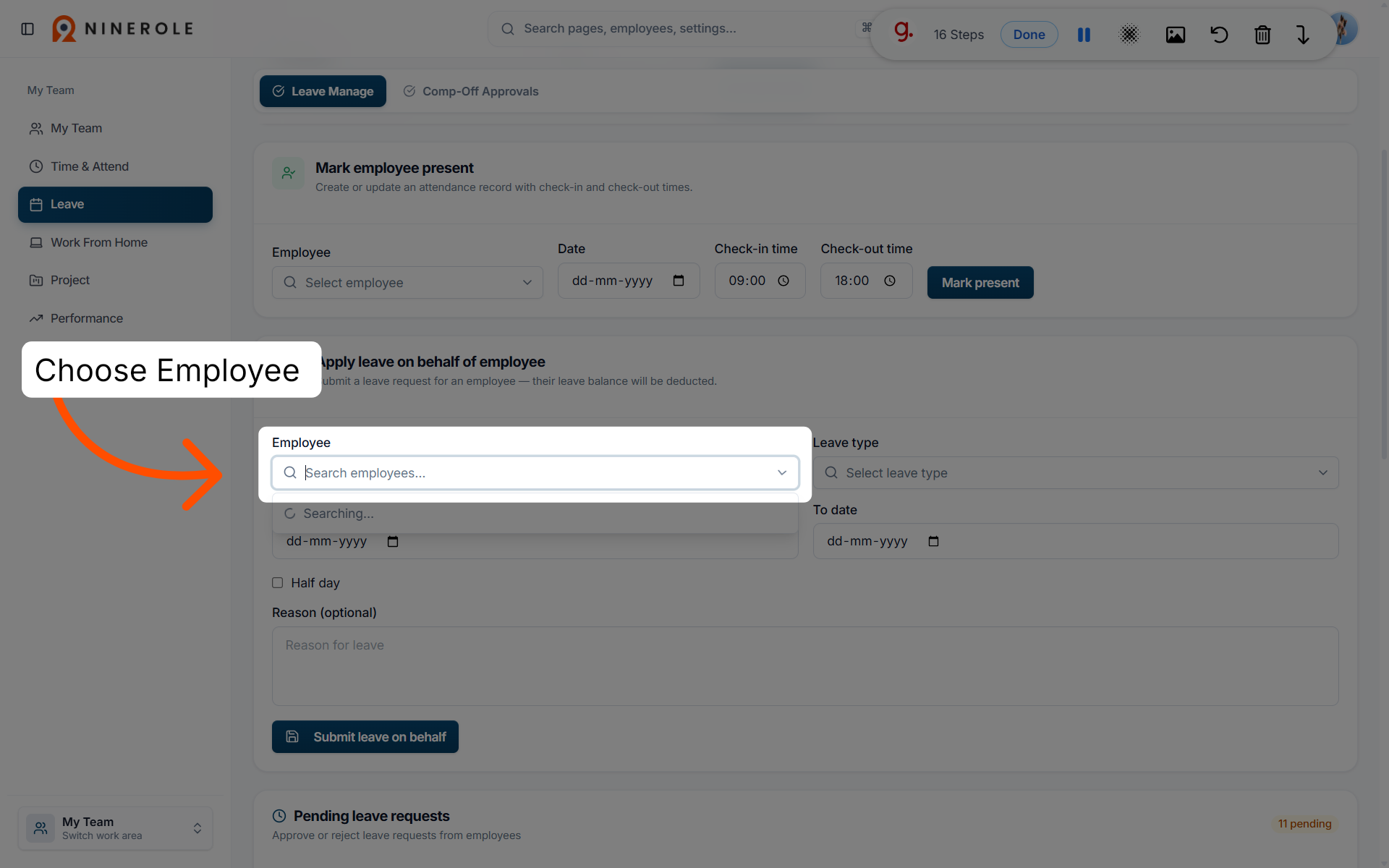Click the Check-out time 18:00 field
This screenshot has width=1389, height=868.
click(x=866, y=281)
